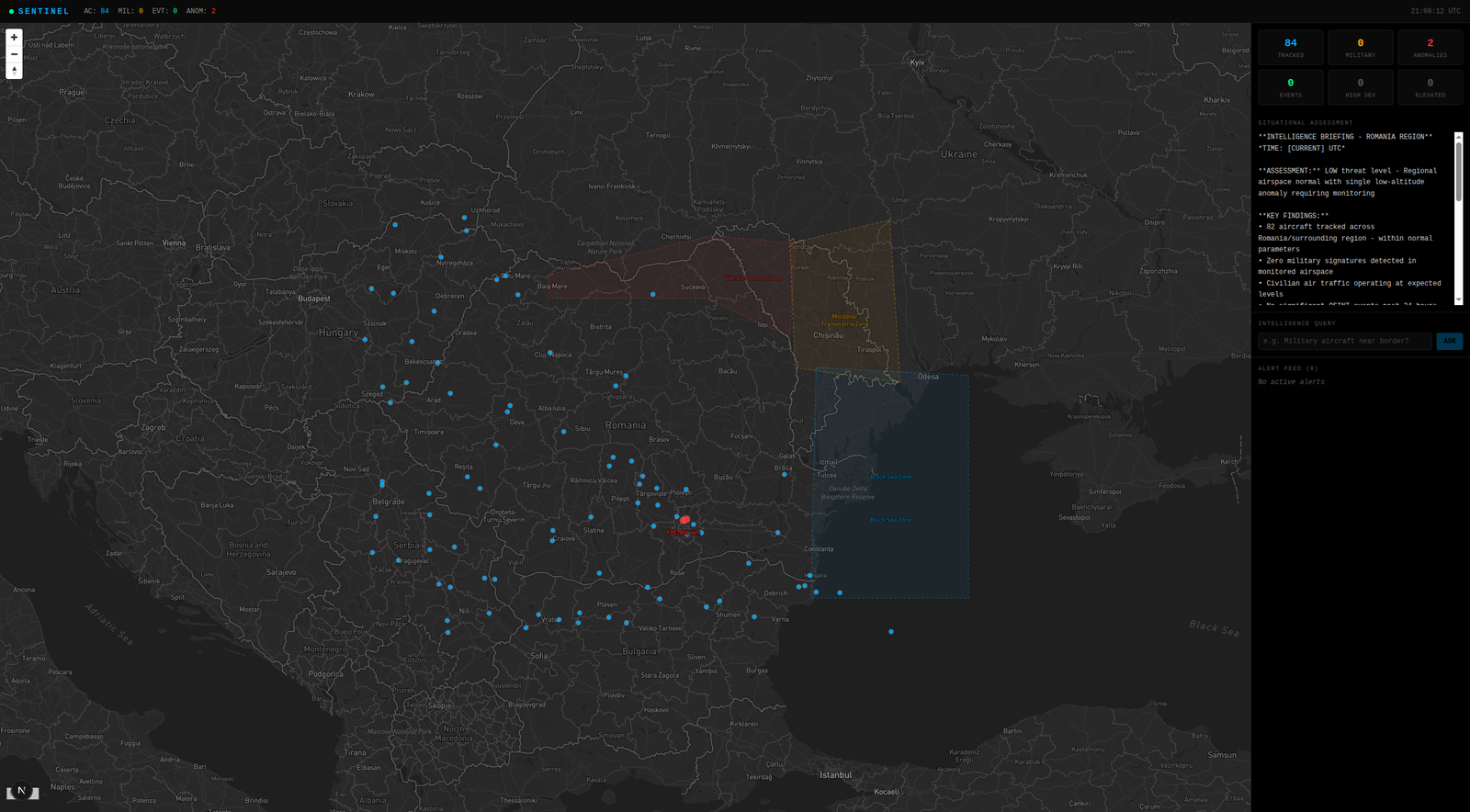Click the Odesa city label
The height and width of the screenshot is (812, 1470).
(928, 377)
